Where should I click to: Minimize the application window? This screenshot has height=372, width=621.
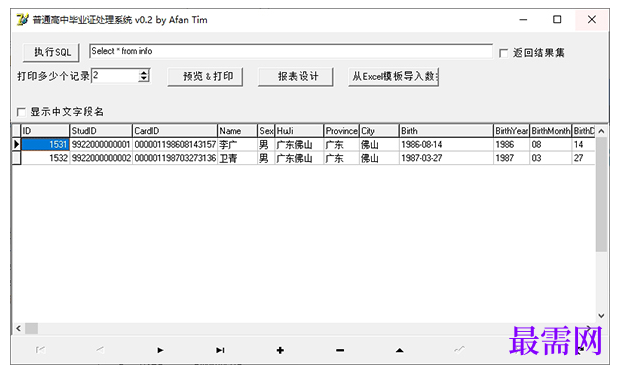click(523, 19)
